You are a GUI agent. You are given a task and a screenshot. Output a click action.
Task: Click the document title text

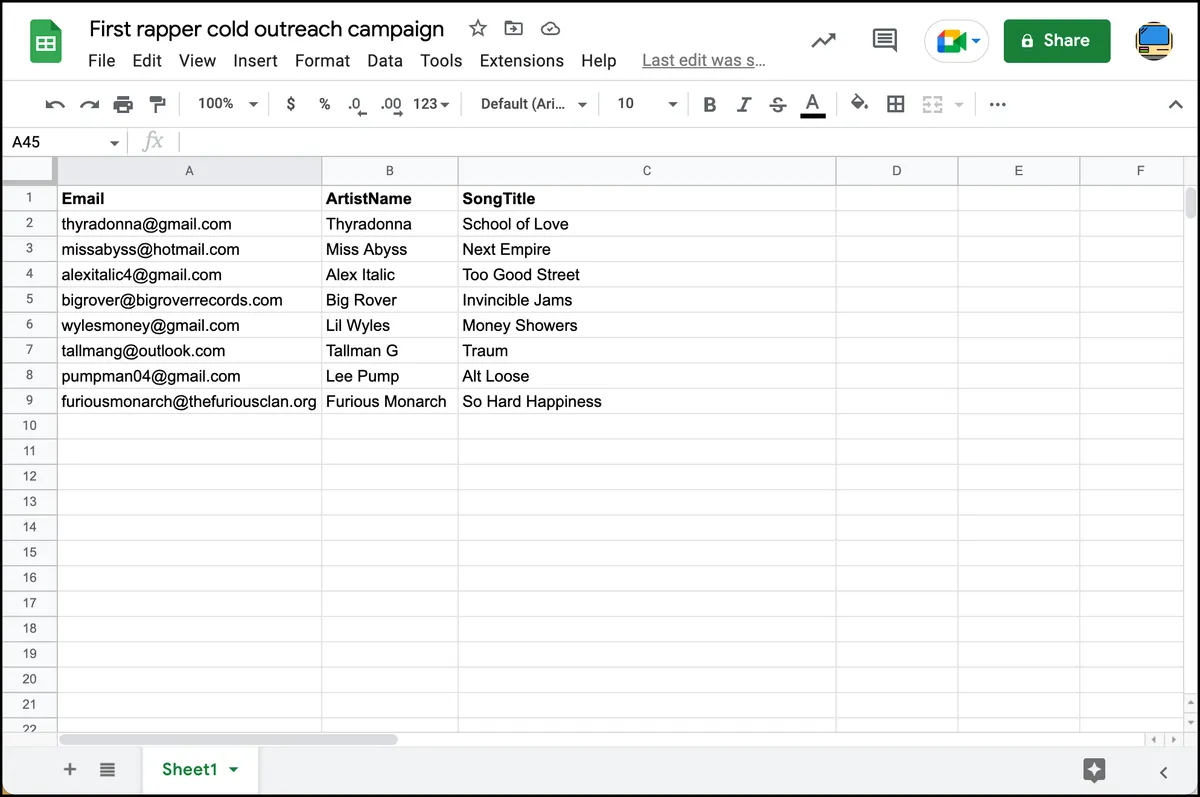tap(267, 29)
